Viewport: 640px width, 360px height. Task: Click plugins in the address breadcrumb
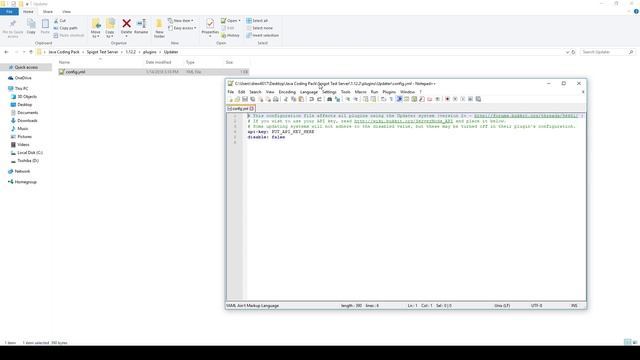pos(150,52)
